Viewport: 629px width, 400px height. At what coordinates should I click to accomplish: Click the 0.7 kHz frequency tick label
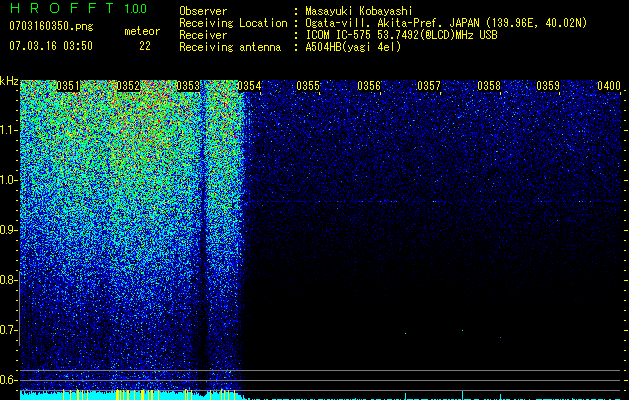9,330
